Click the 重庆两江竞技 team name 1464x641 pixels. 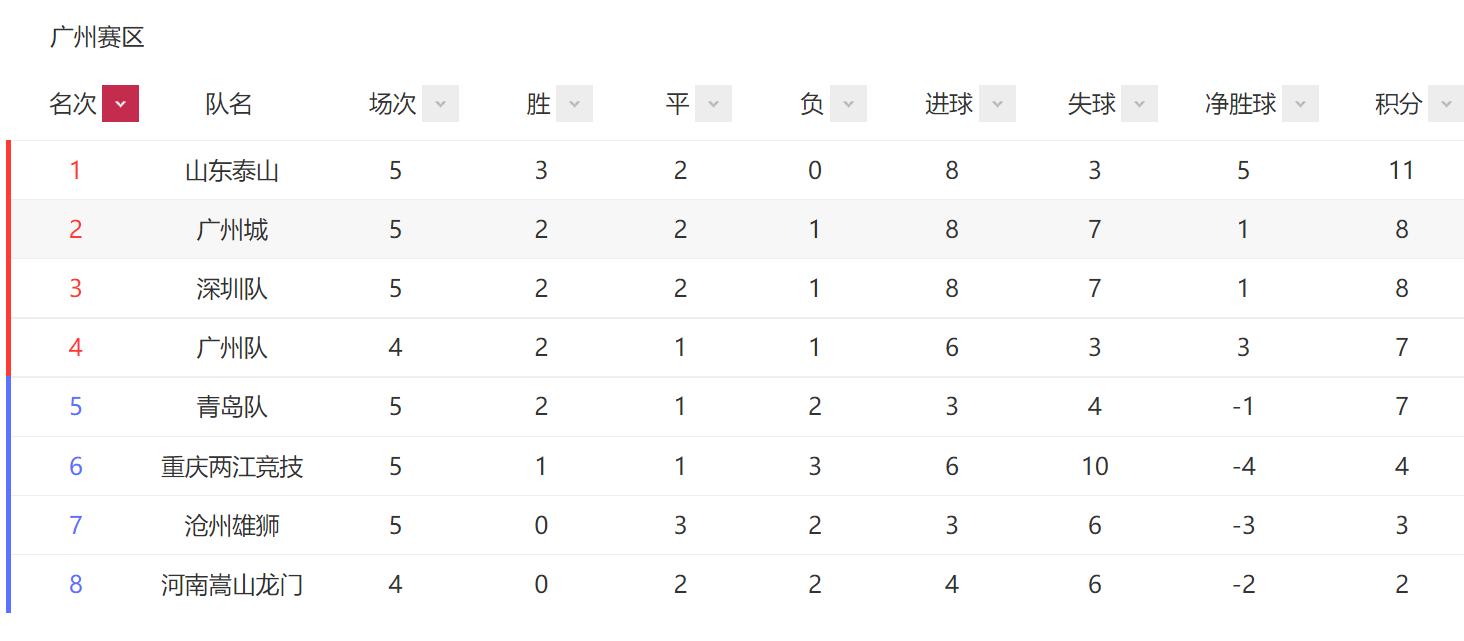pos(232,467)
